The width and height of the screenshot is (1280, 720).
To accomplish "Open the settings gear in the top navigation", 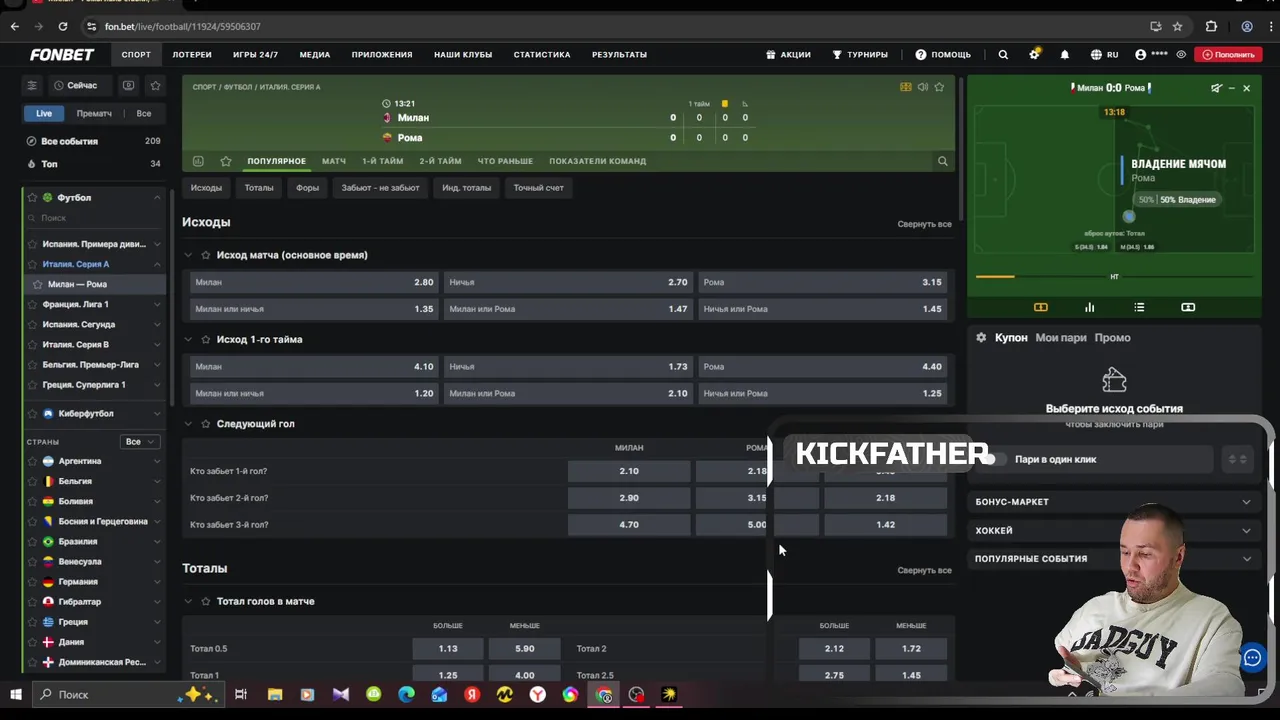I will pos(1034,55).
